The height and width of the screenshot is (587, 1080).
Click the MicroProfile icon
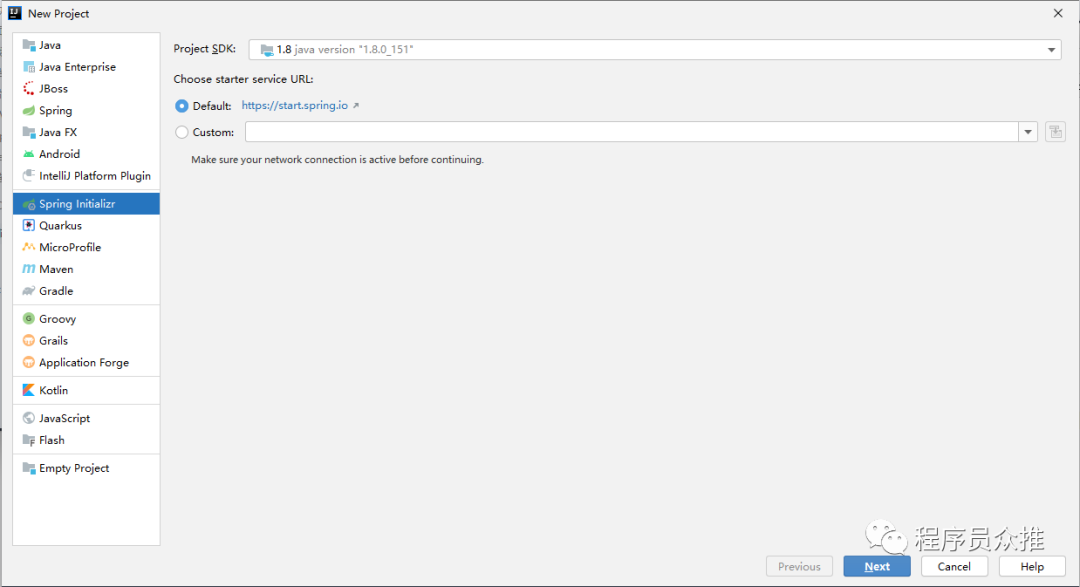click(29, 247)
